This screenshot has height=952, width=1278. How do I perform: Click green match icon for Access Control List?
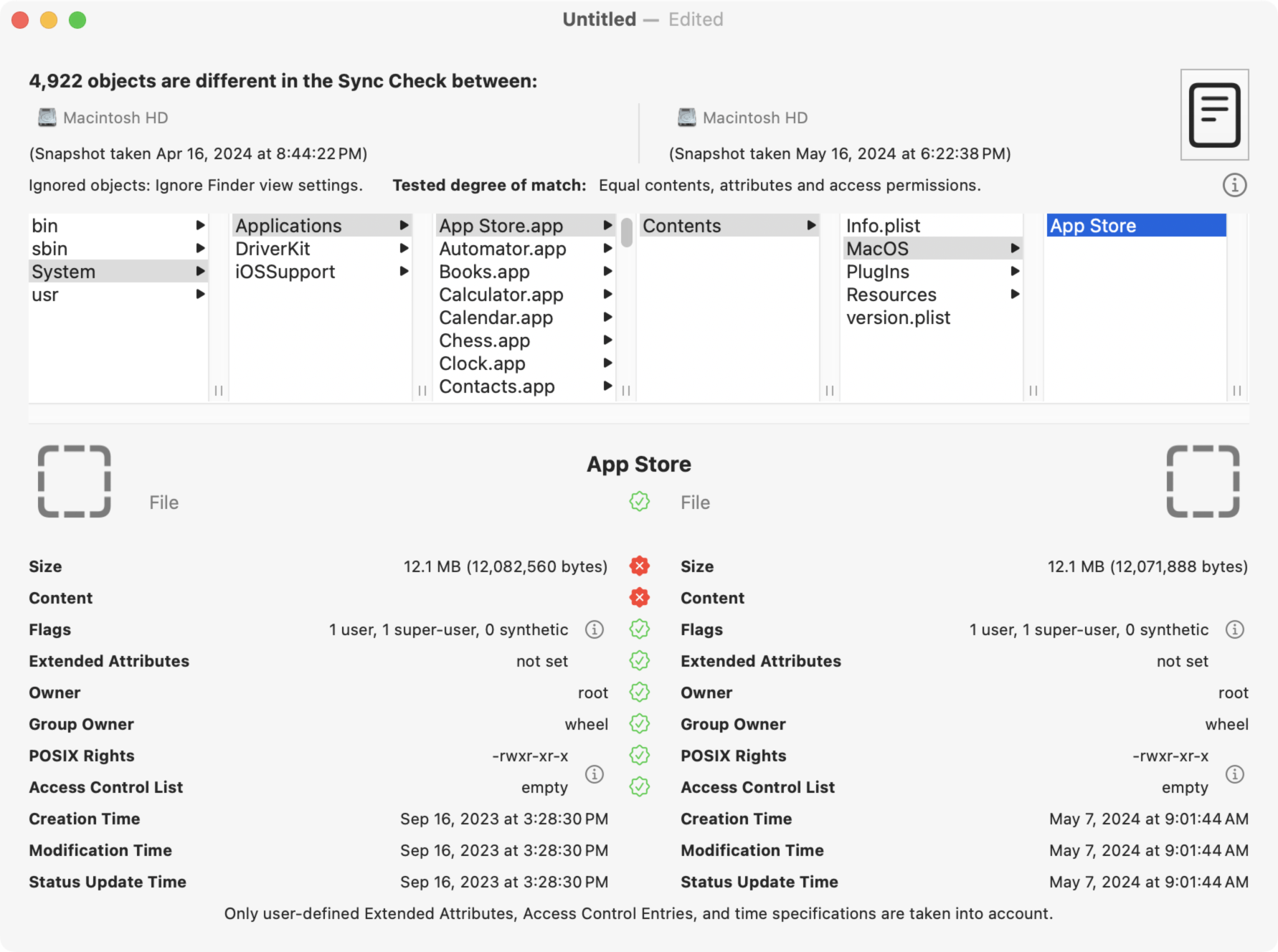(640, 787)
